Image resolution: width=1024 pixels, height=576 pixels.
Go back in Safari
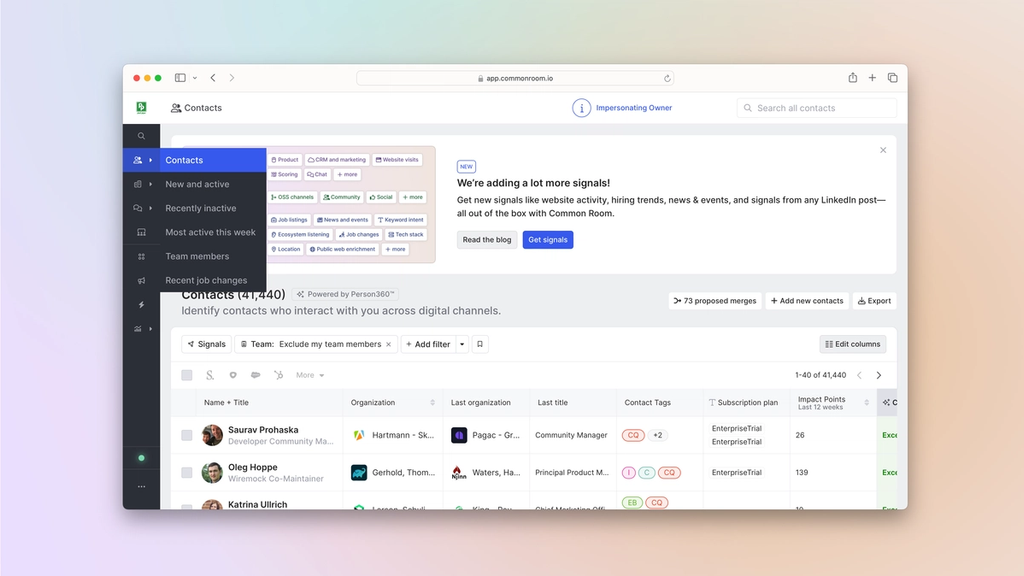tap(213, 78)
